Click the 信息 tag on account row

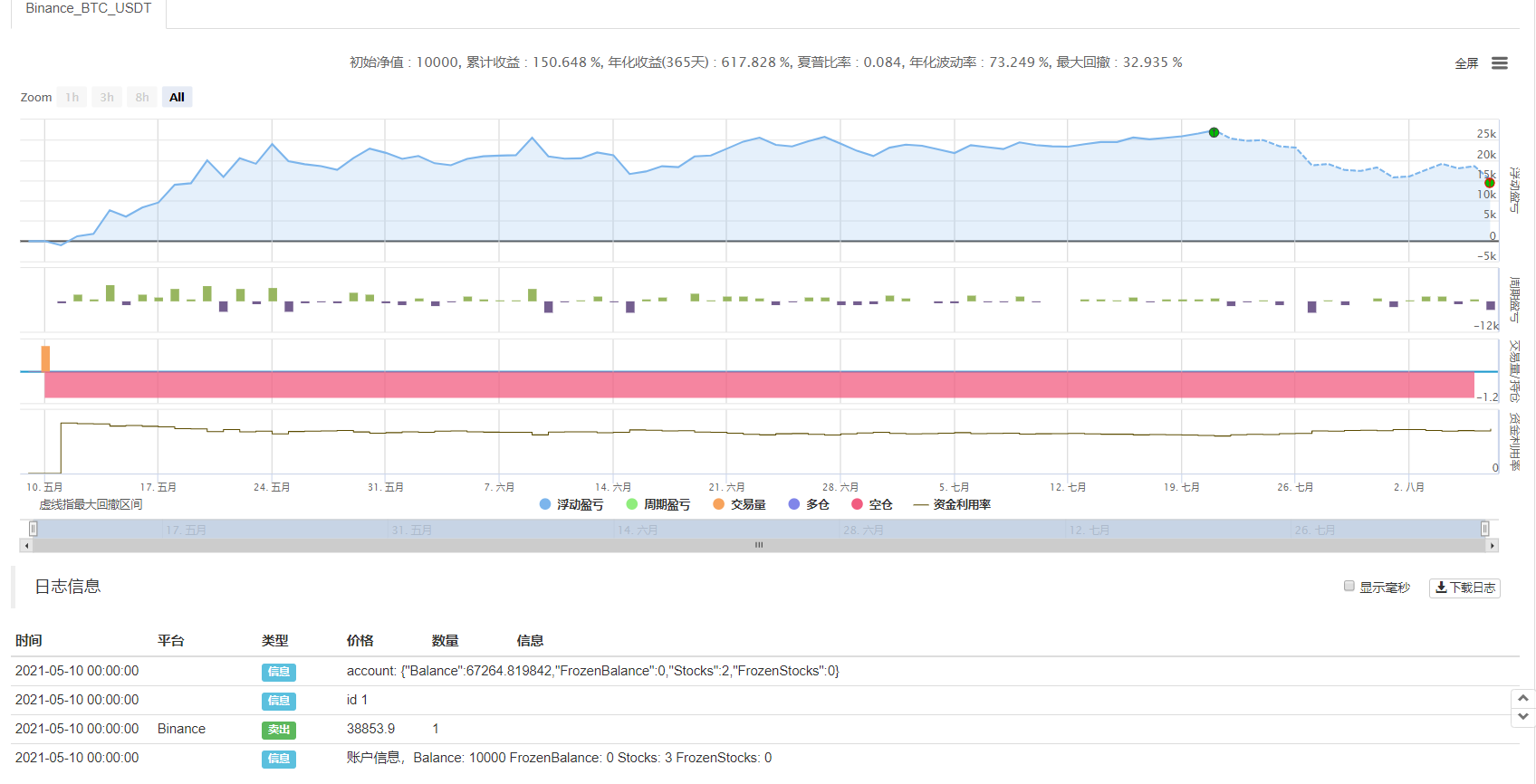pos(279,672)
